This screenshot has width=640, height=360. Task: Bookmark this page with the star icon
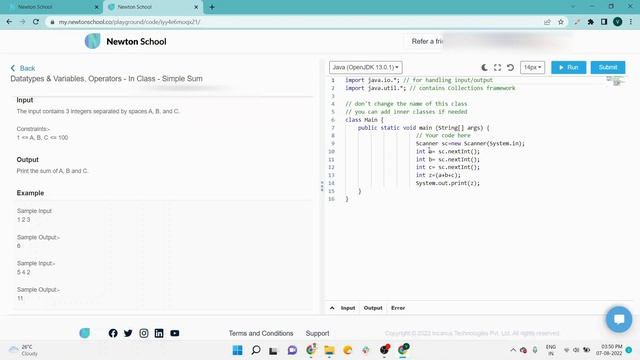pos(561,22)
